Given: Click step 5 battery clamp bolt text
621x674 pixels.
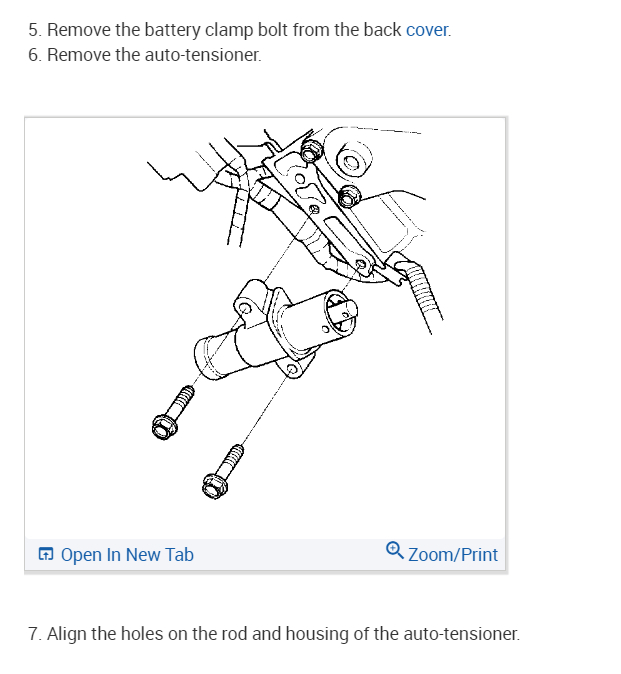Looking at the screenshot, I should coord(240,30).
